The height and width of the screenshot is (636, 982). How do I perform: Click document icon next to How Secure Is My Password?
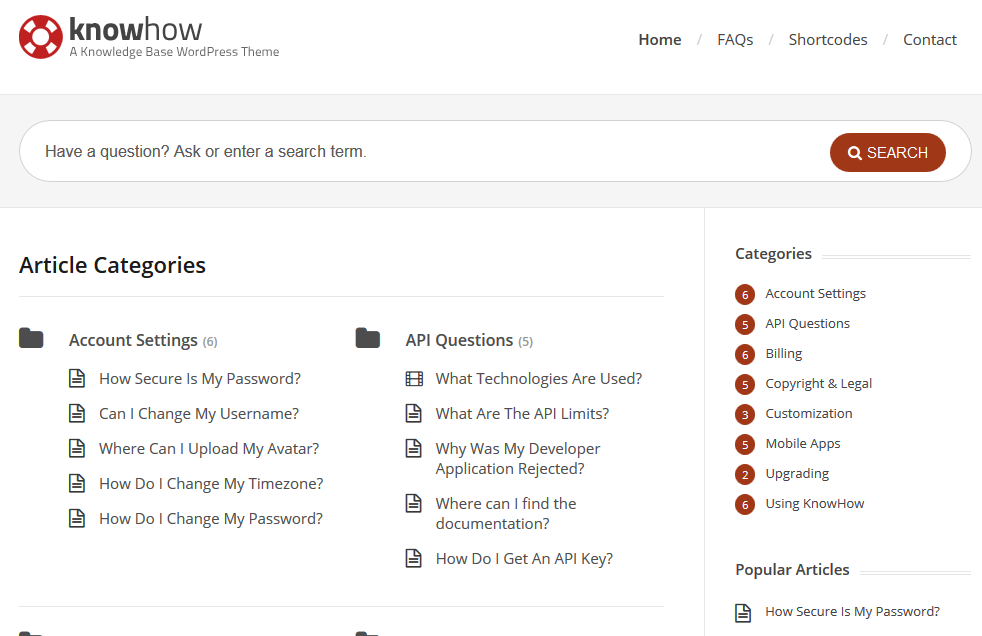pyautogui.click(x=77, y=379)
